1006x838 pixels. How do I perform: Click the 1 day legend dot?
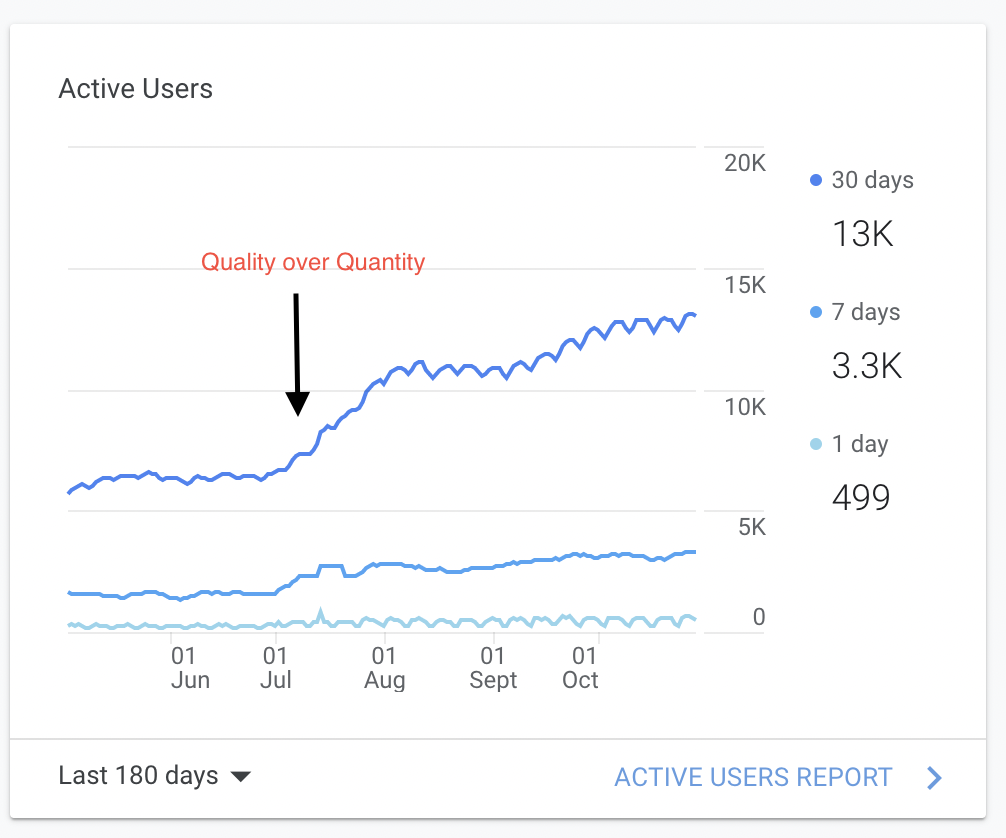pos(815,445)
